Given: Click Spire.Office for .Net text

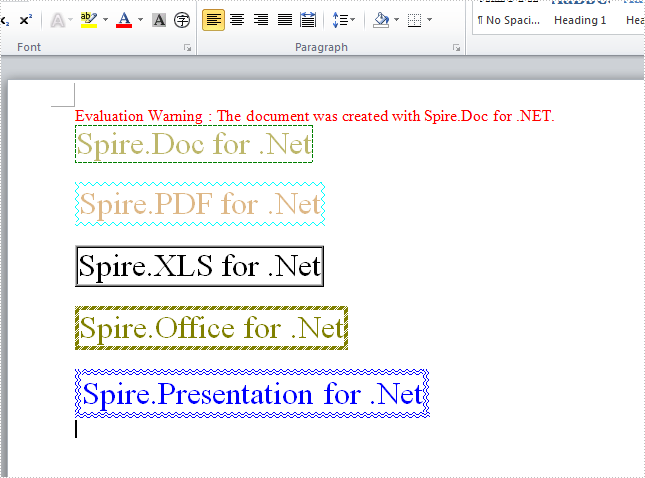Looking at the screenshot, I should pos(211,328).
